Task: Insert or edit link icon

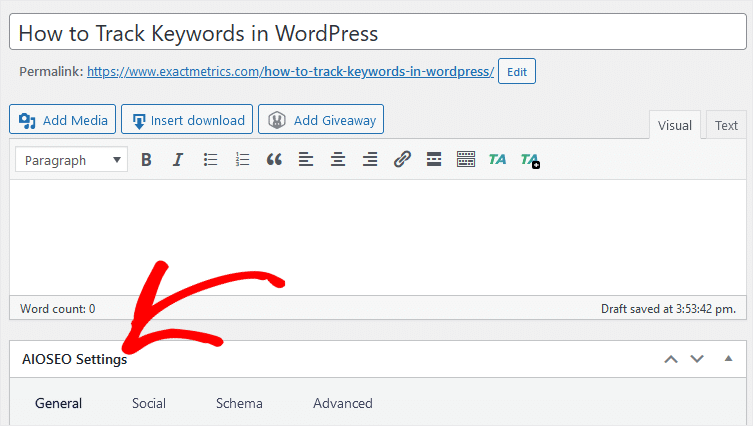Action: click(402, 159)
